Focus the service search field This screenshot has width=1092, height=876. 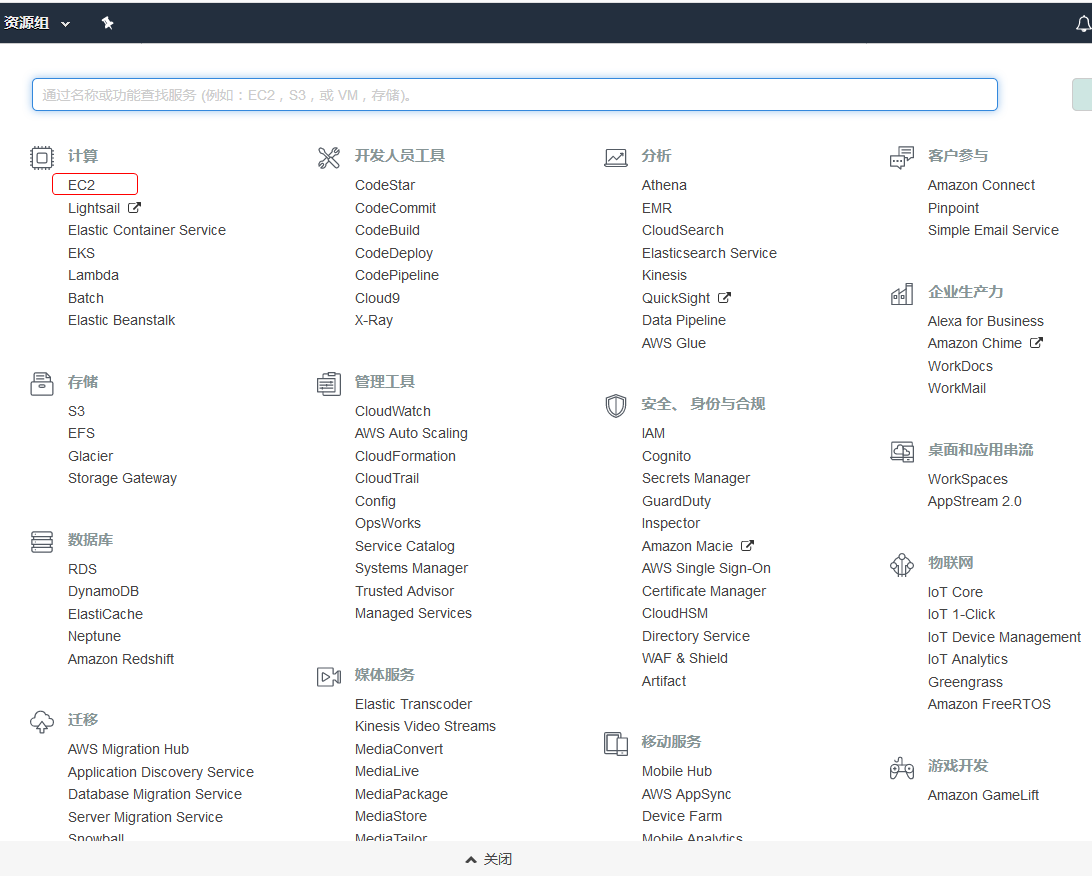point(514,95)
